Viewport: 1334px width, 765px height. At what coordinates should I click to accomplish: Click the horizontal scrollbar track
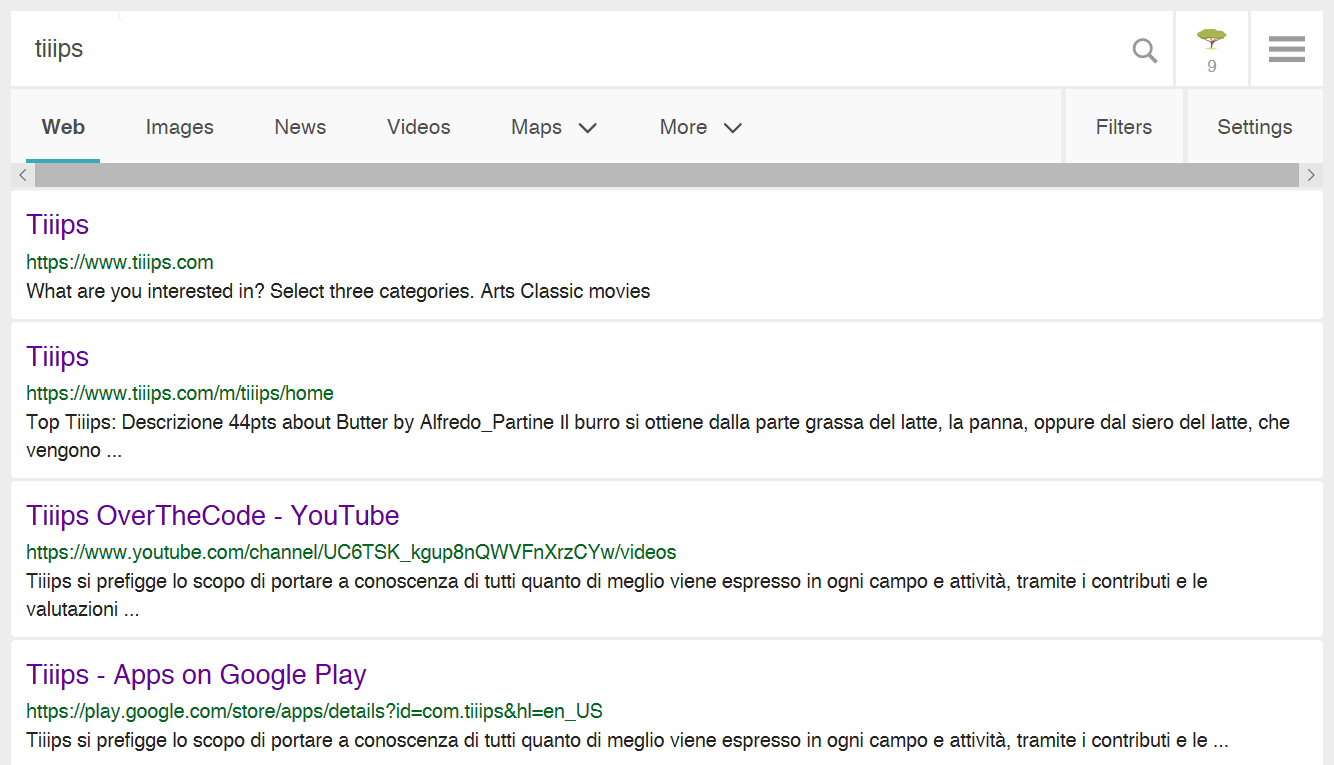click(x=666, y=176)
